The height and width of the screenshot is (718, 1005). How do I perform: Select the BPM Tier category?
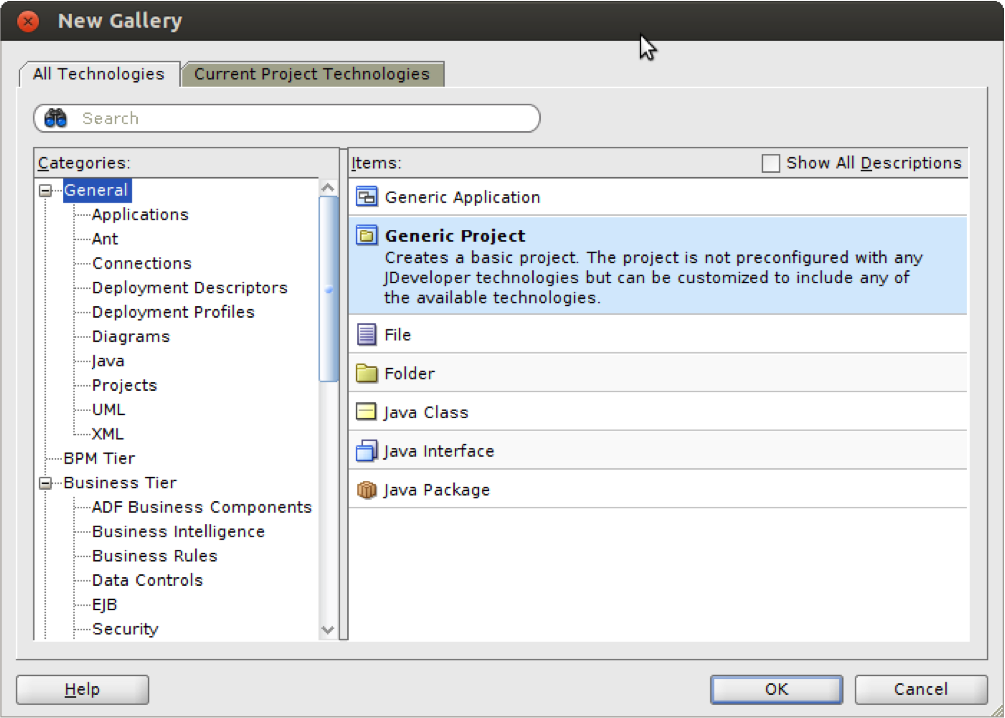99,458
